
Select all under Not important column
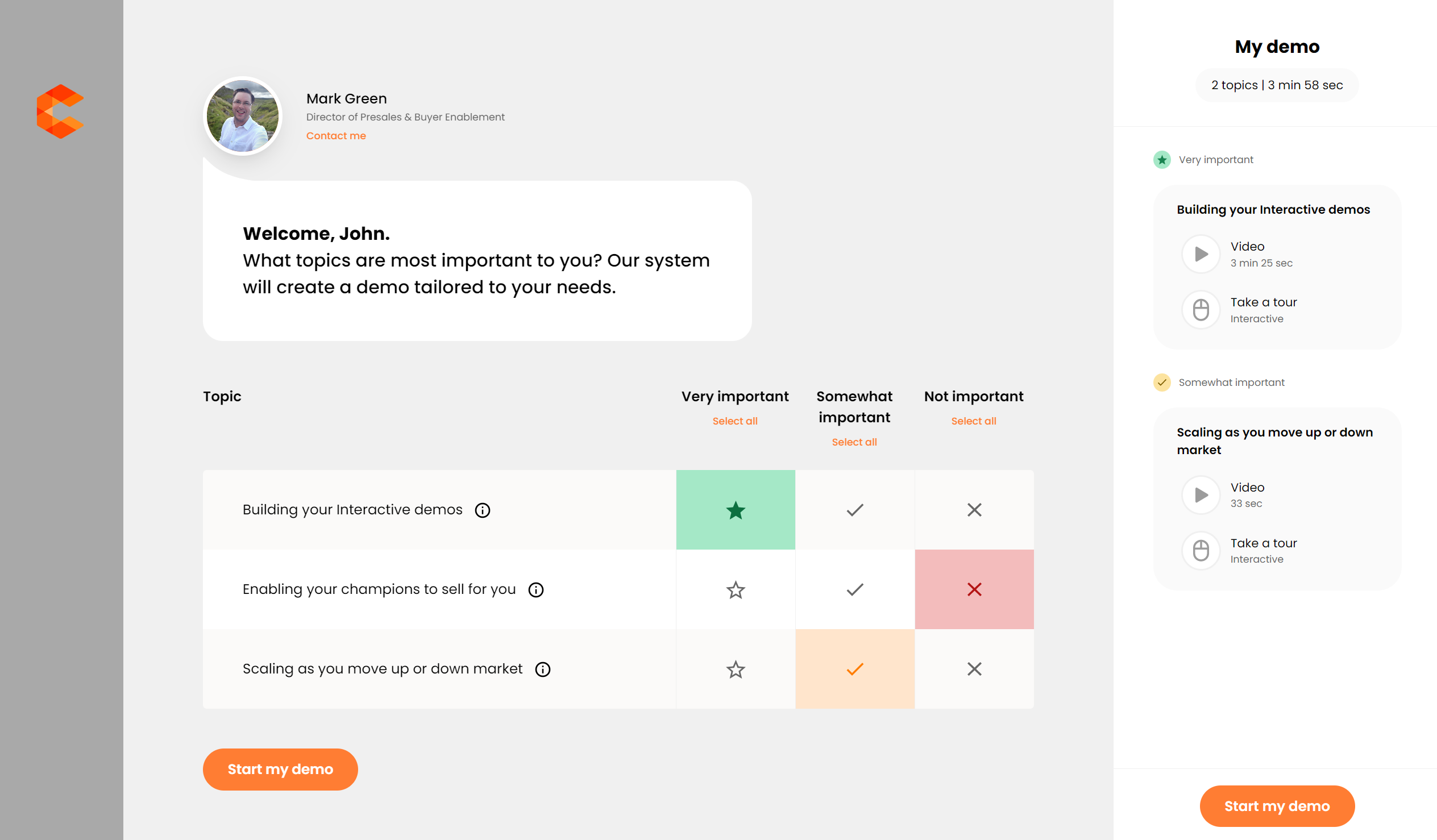click(973, 421)
